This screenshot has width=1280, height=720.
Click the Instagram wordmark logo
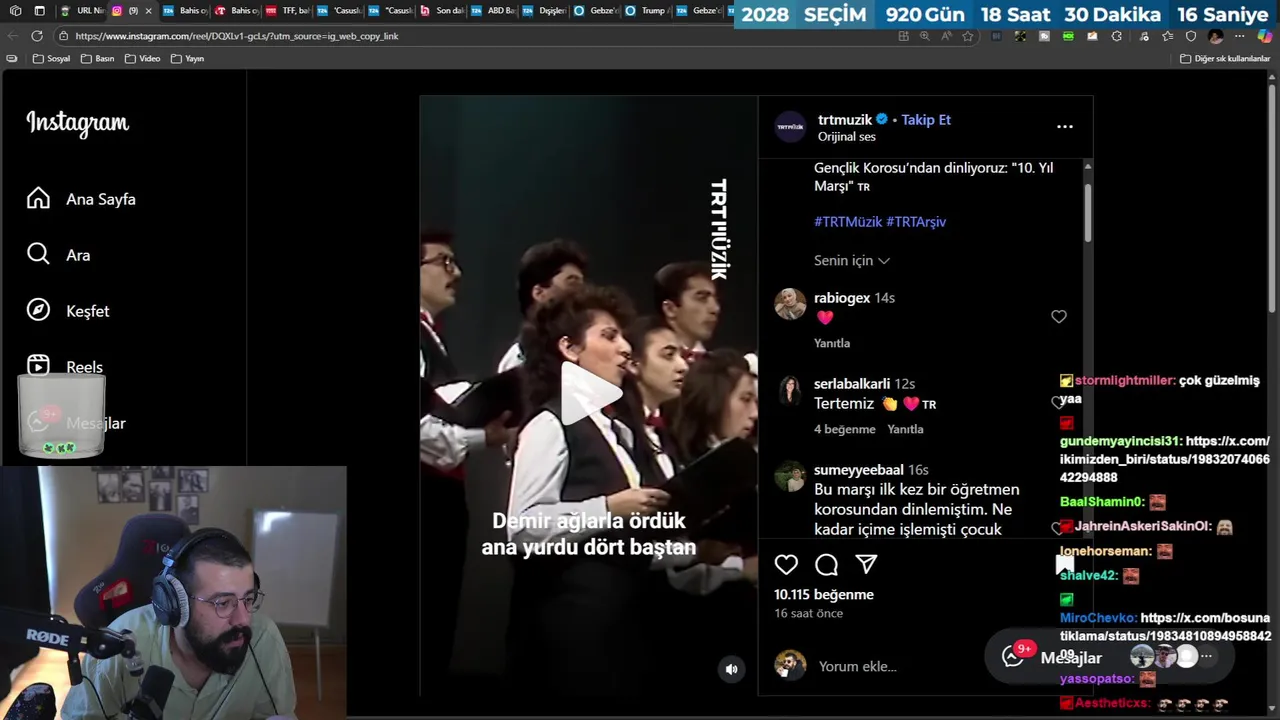click(77, 123)
